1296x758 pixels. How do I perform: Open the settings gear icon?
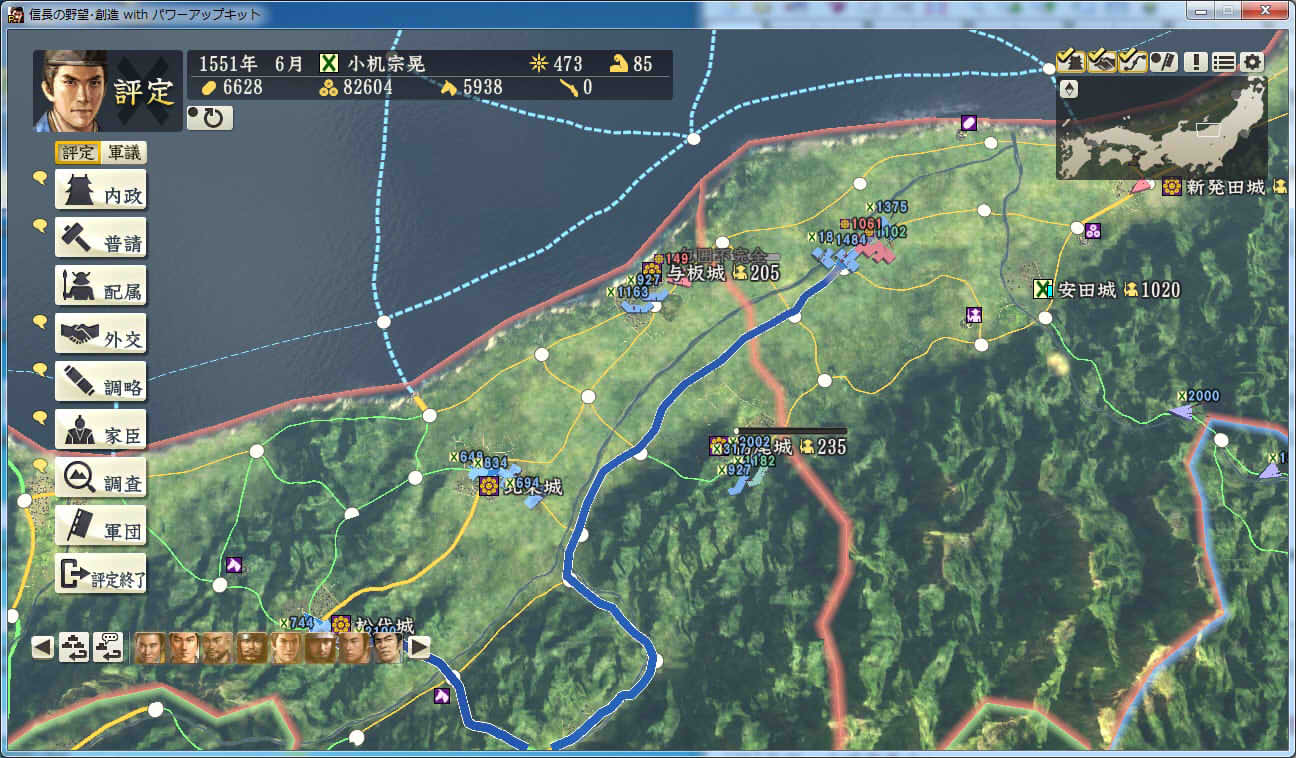1252,61
